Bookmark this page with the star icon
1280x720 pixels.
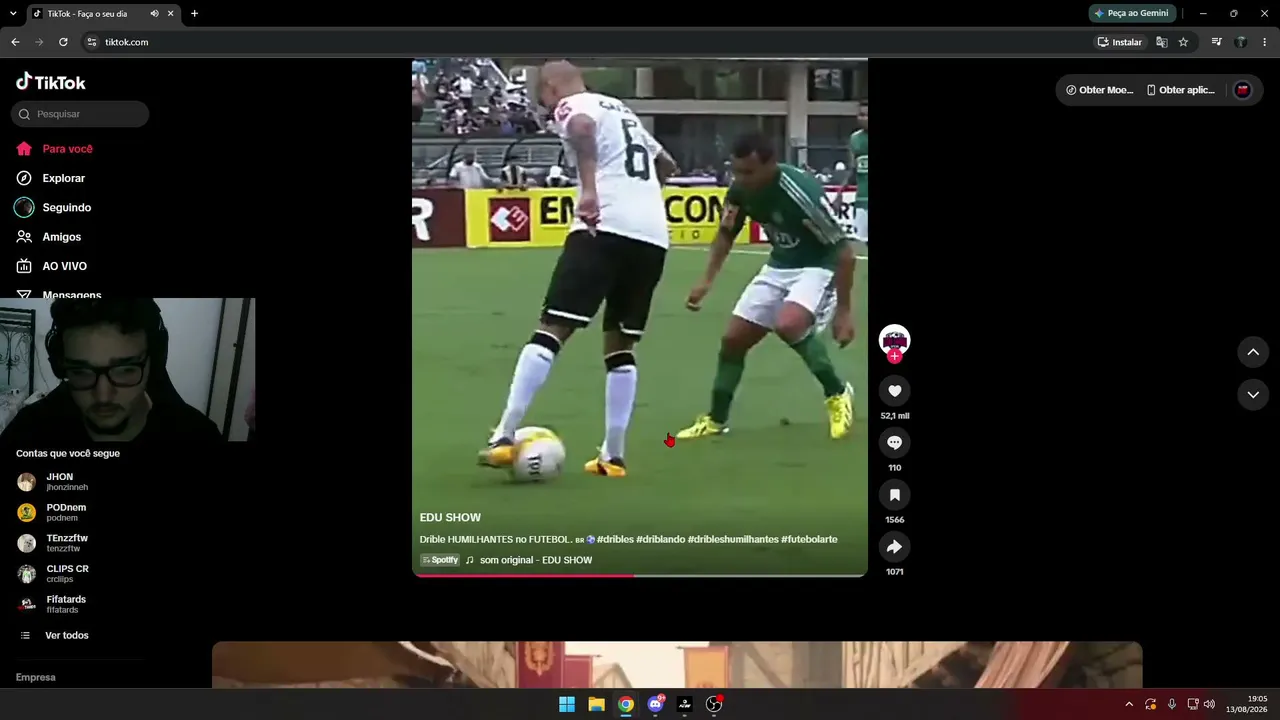tap(1183, 42)
